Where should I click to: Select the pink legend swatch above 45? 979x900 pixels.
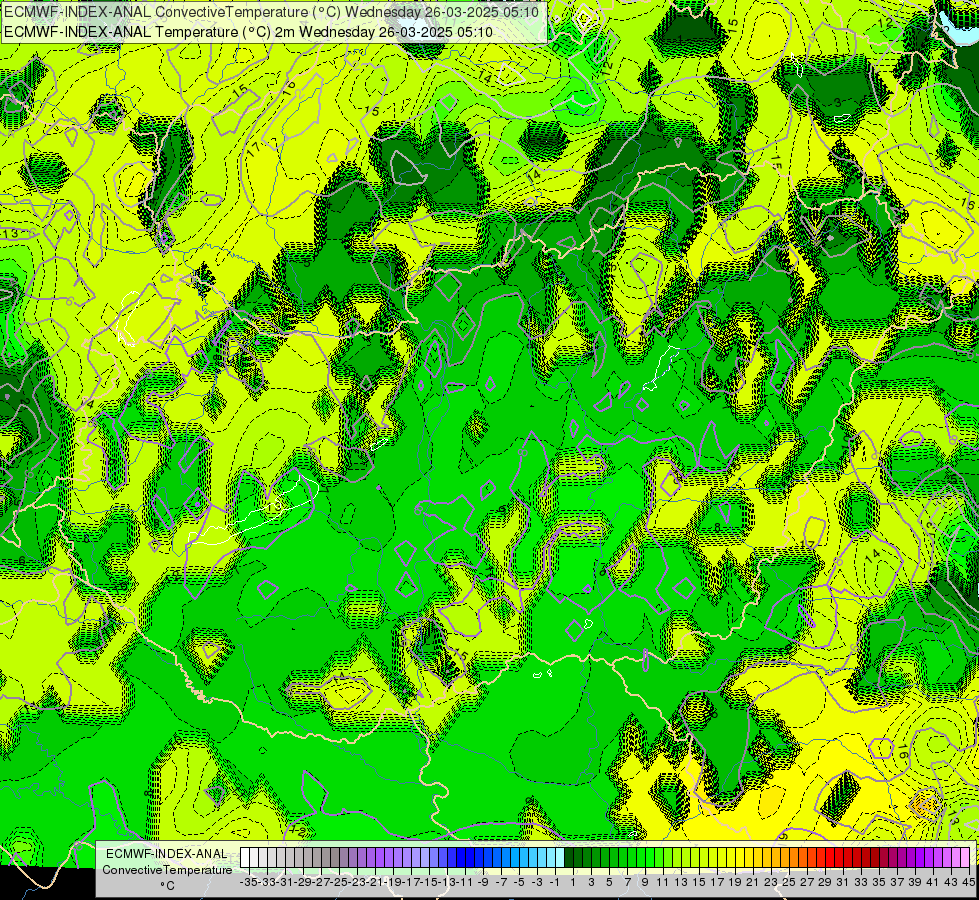click(x=965, y=857)
